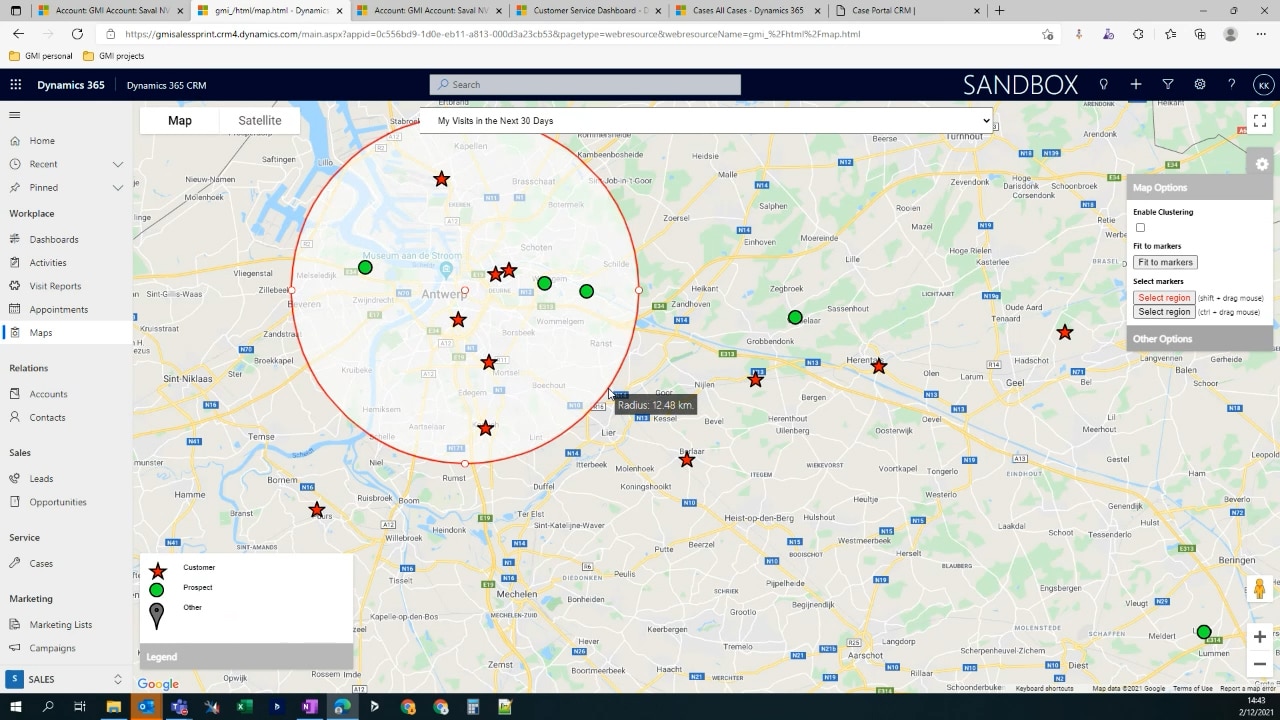Open the Windows Start menu
Screen dimensions: 1280x720
click(x=15, y=707)
